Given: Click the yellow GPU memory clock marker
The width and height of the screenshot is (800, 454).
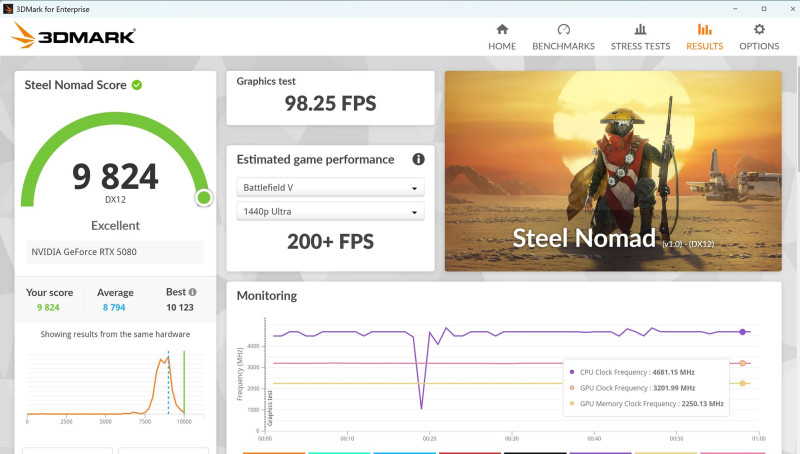Looking at the screenshot, I should (x=742, y=383).
